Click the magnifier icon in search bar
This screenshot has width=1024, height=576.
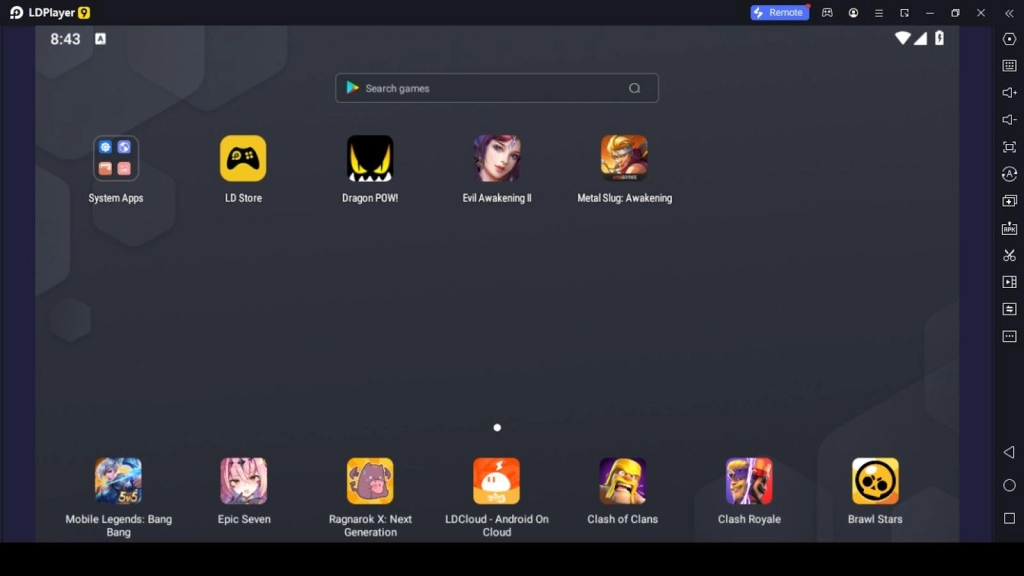click(x=634, y=88)
